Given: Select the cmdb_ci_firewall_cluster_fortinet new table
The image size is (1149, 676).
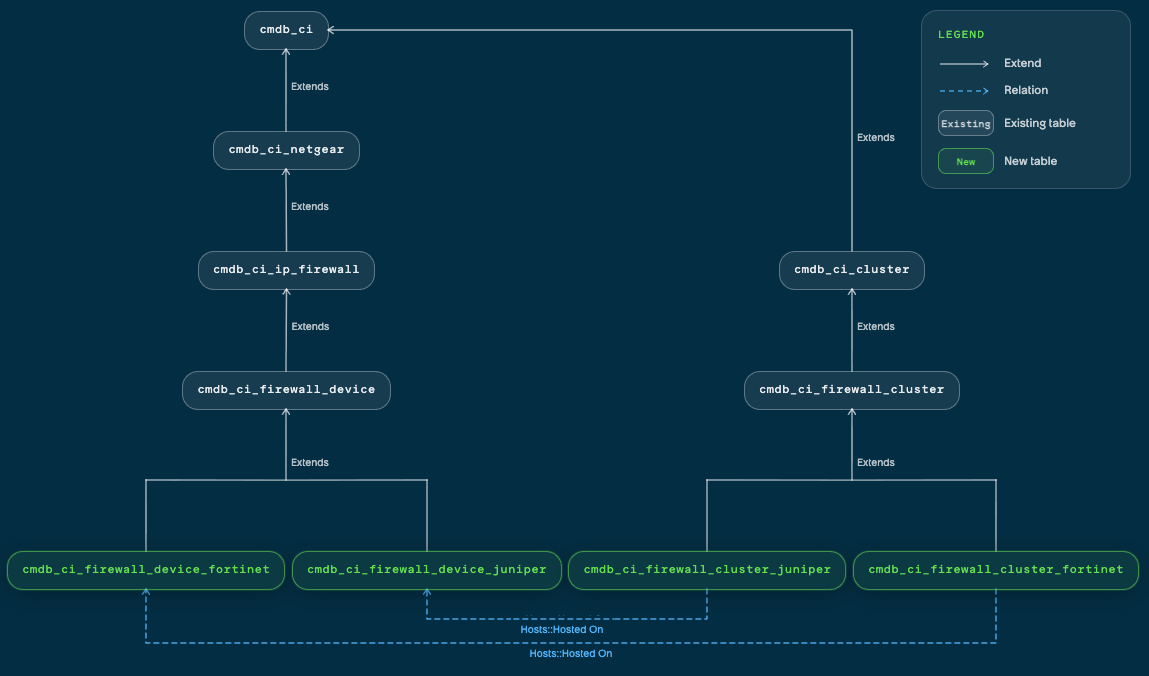Looking at the screenshot, I should (x=996, y=571).
